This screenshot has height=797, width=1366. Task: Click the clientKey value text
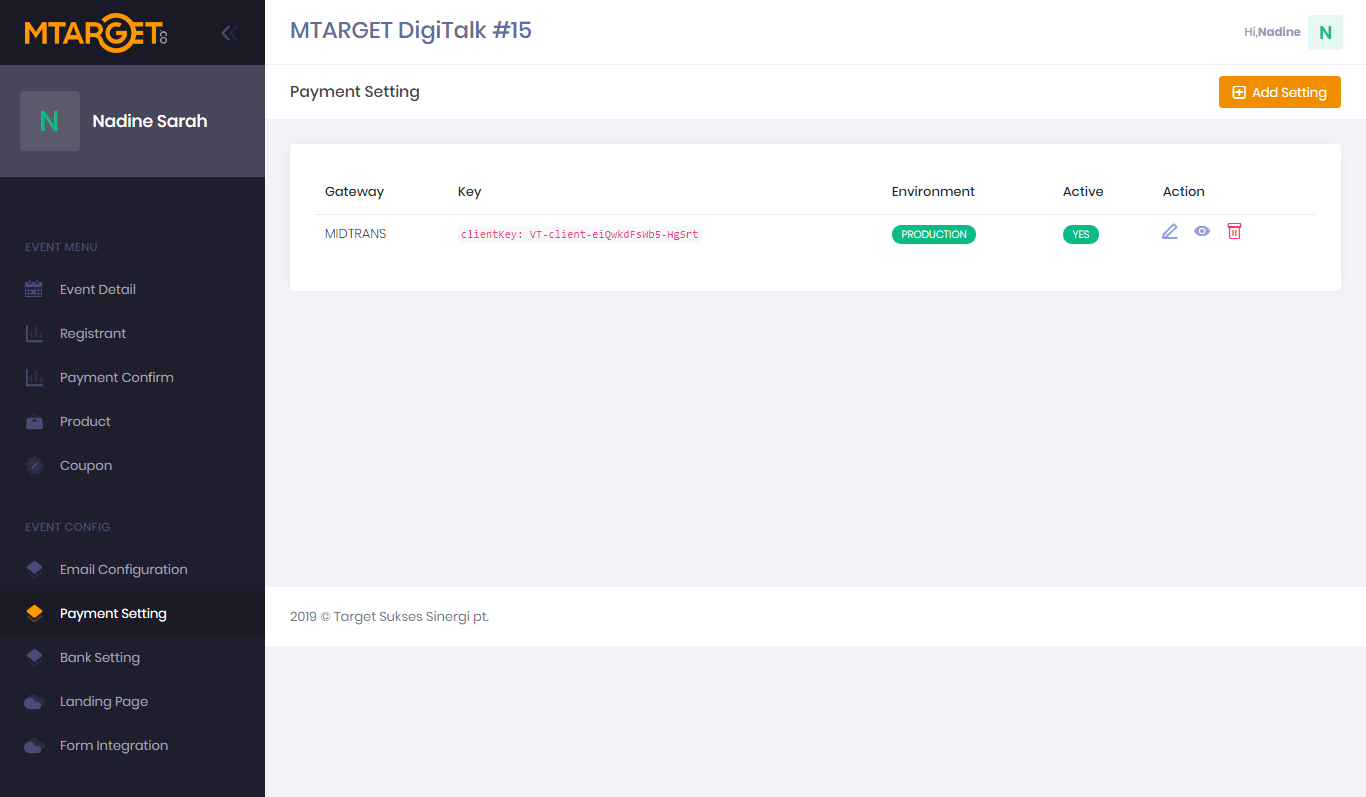(x=580, y=234)
